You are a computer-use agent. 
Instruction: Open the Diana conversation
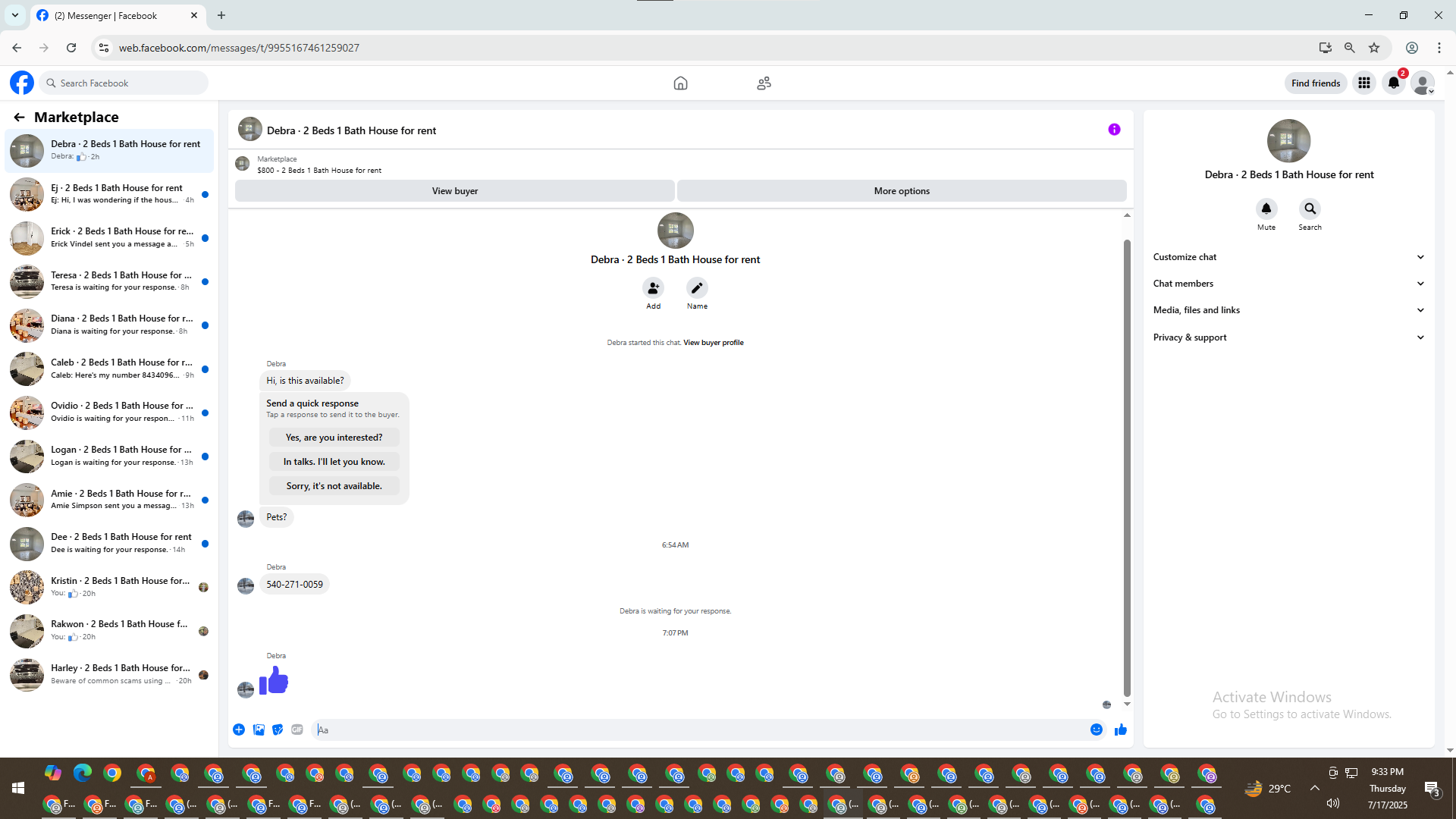click(111, 325)
